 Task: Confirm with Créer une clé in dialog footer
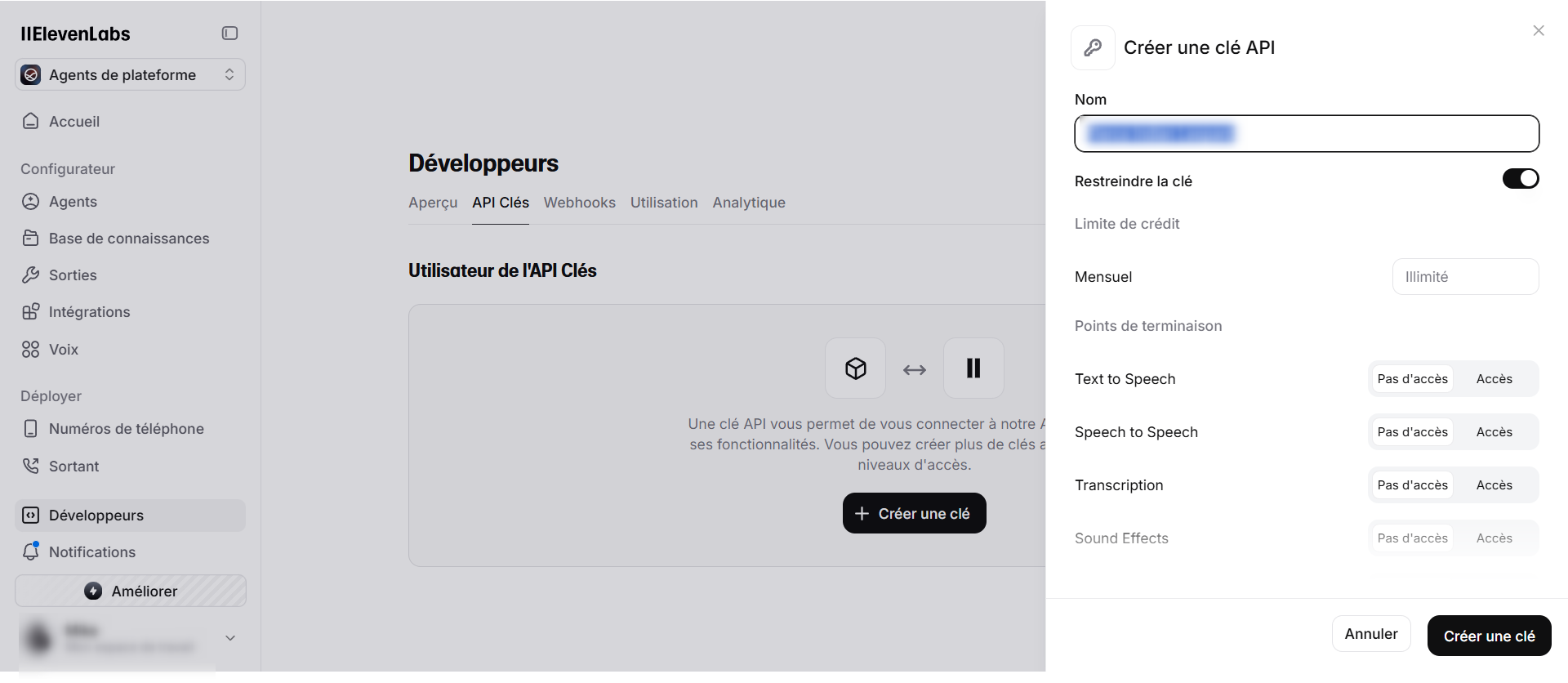pos(1489,636)
